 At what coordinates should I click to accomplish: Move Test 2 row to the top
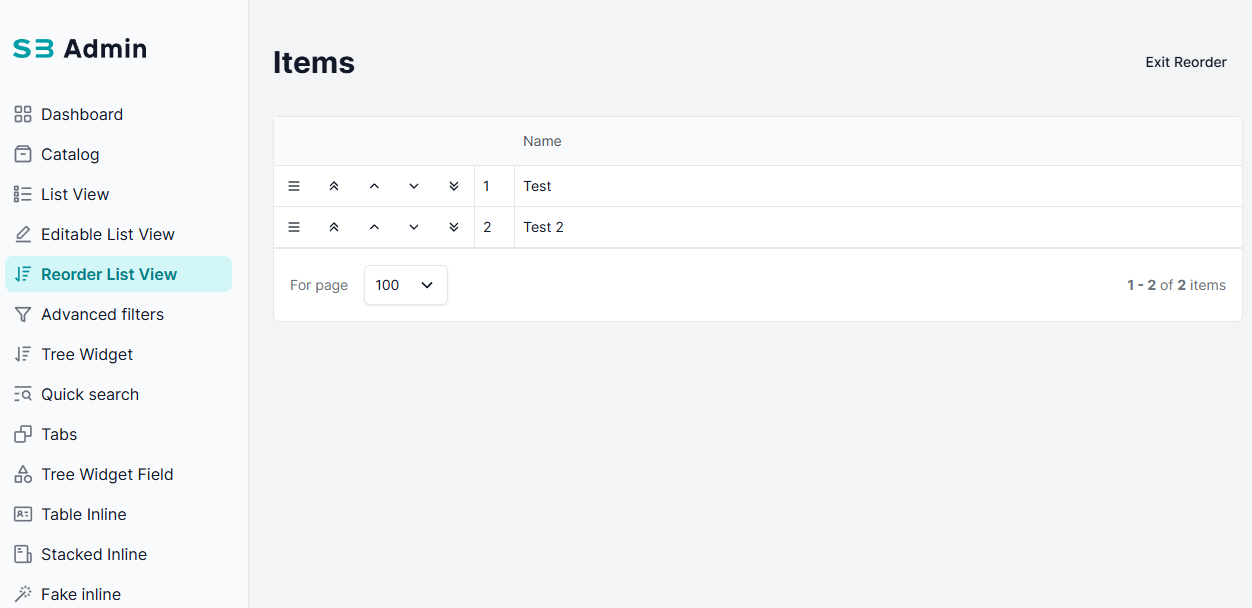334,227
